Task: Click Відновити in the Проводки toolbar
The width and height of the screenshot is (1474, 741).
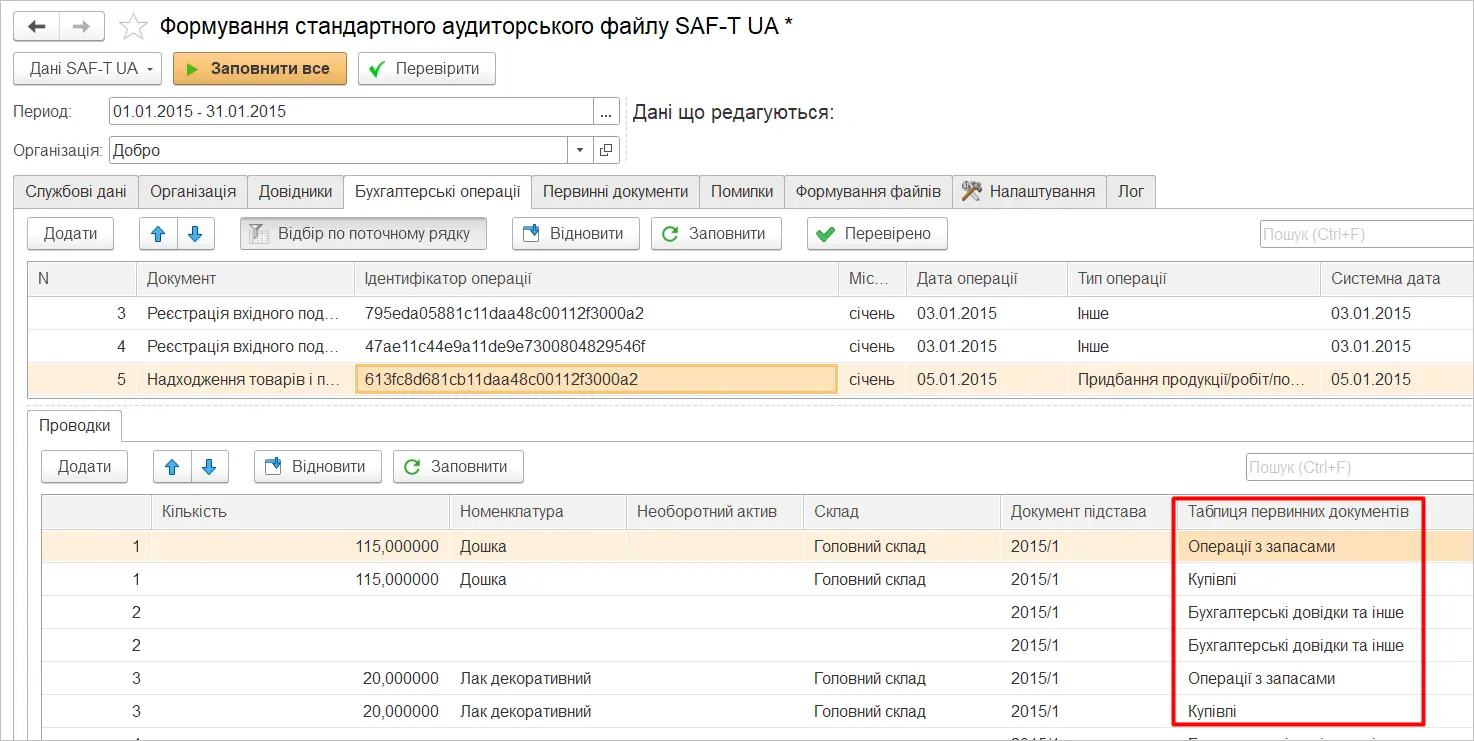Action: point(318,466)
